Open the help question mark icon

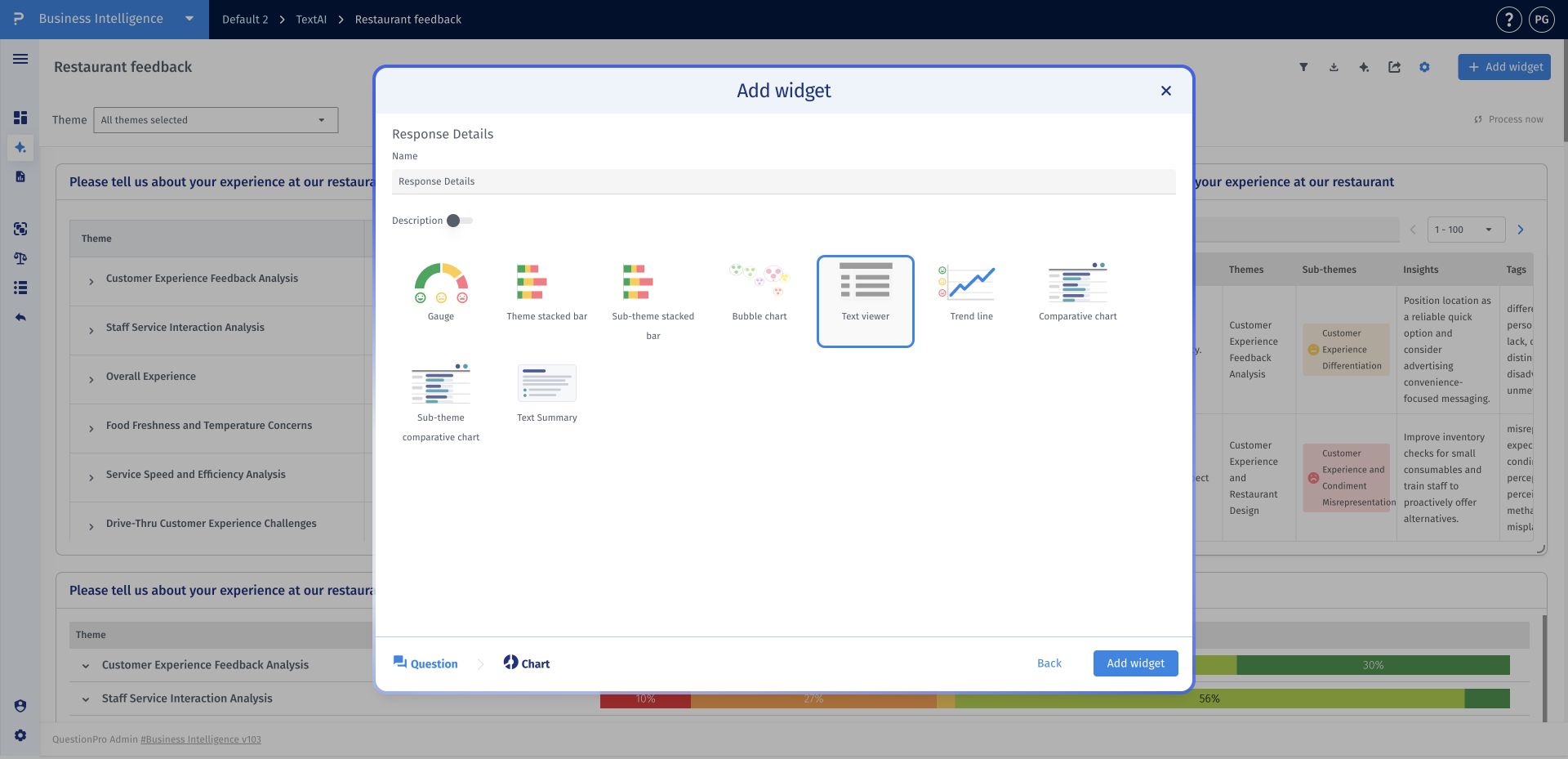[1508, 20]
